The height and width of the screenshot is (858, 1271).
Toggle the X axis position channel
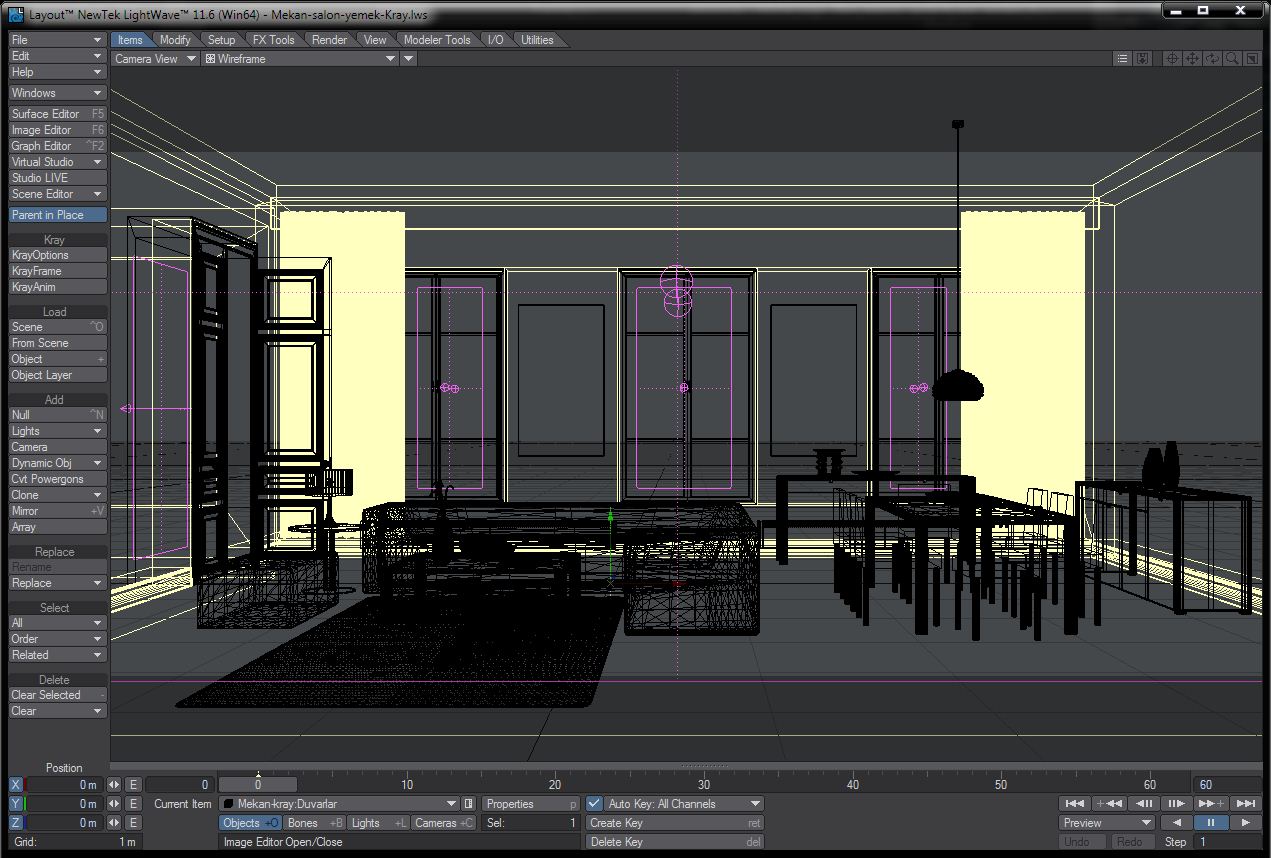(x=15, y=785)
